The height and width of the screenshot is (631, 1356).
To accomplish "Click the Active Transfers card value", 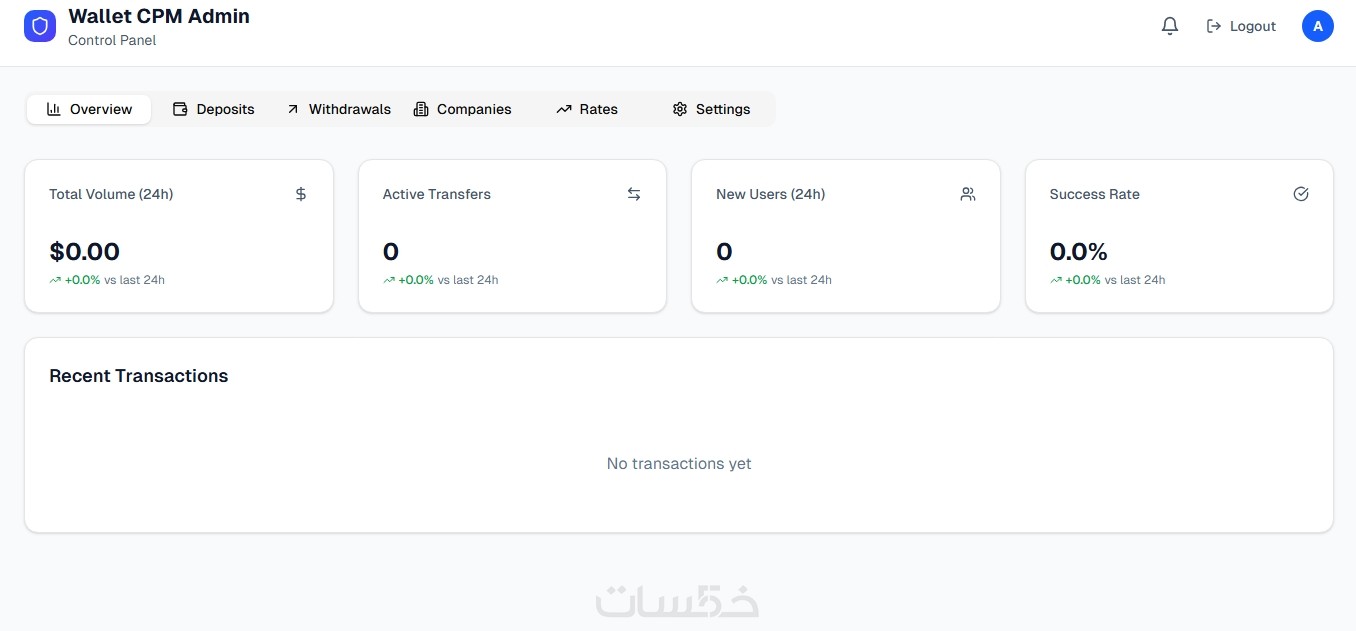I will (x=391, y=252).
